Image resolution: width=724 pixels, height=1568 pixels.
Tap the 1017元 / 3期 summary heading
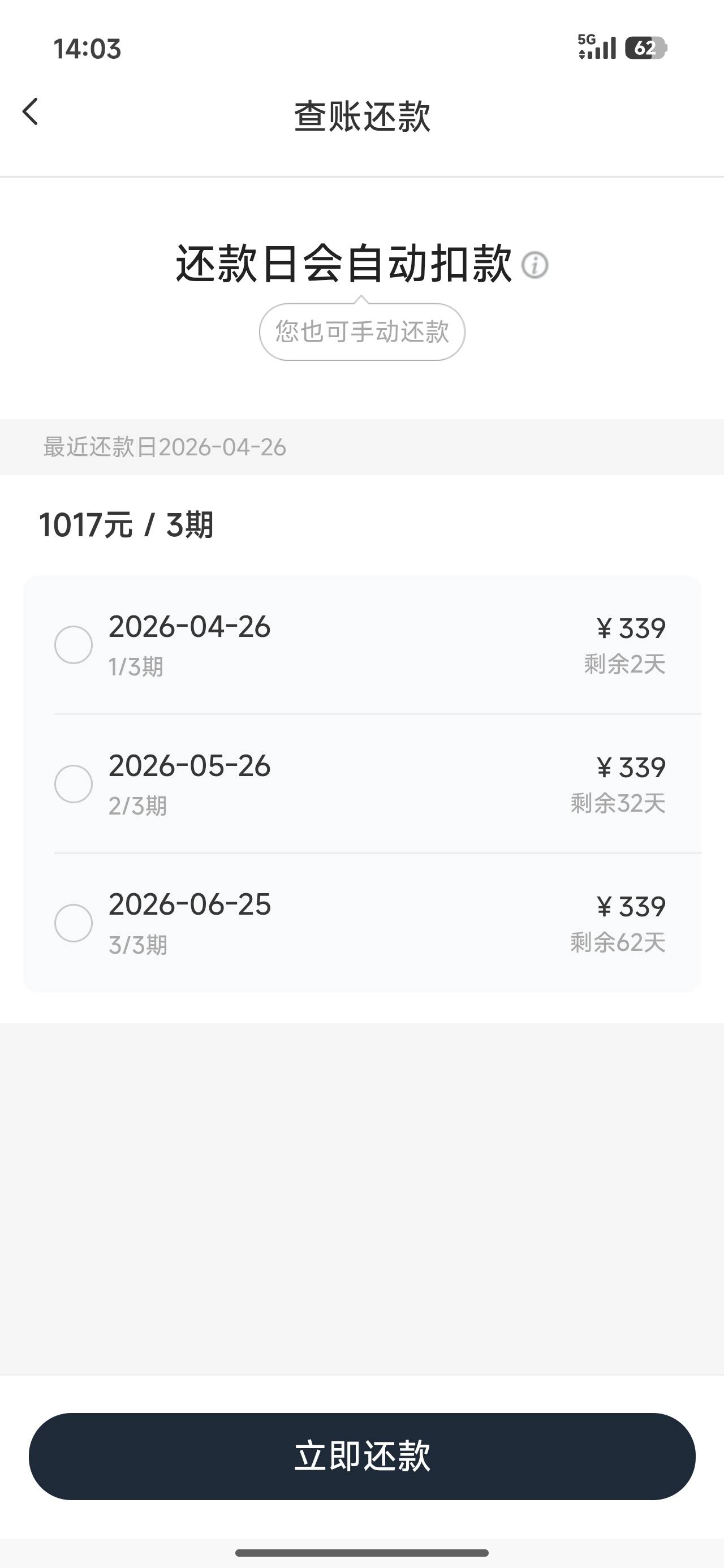[x=126, y=525]
